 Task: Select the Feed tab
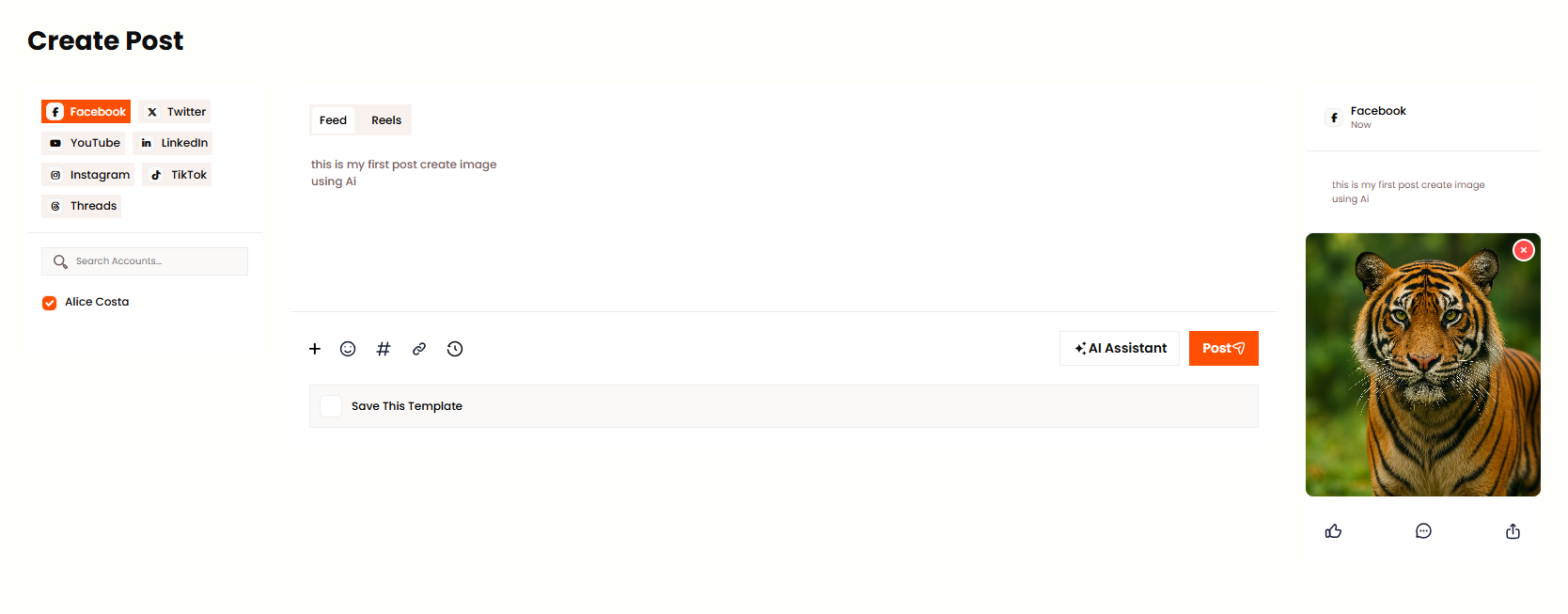(x=333, y=120)
